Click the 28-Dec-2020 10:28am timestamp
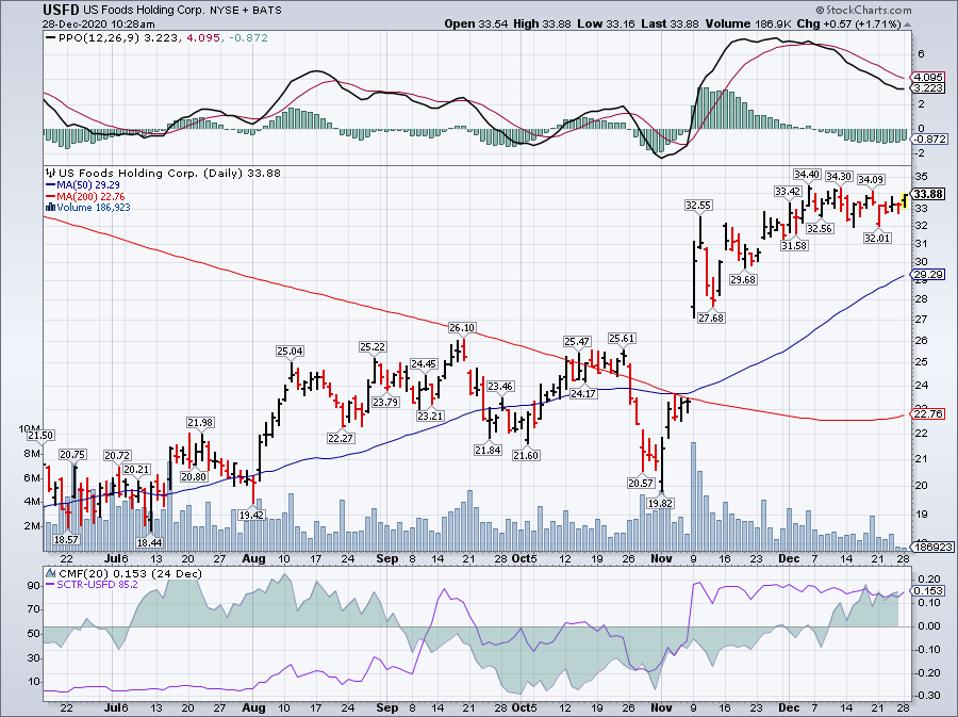The width and height of the screenshot is (958, 717). point(98,24)
